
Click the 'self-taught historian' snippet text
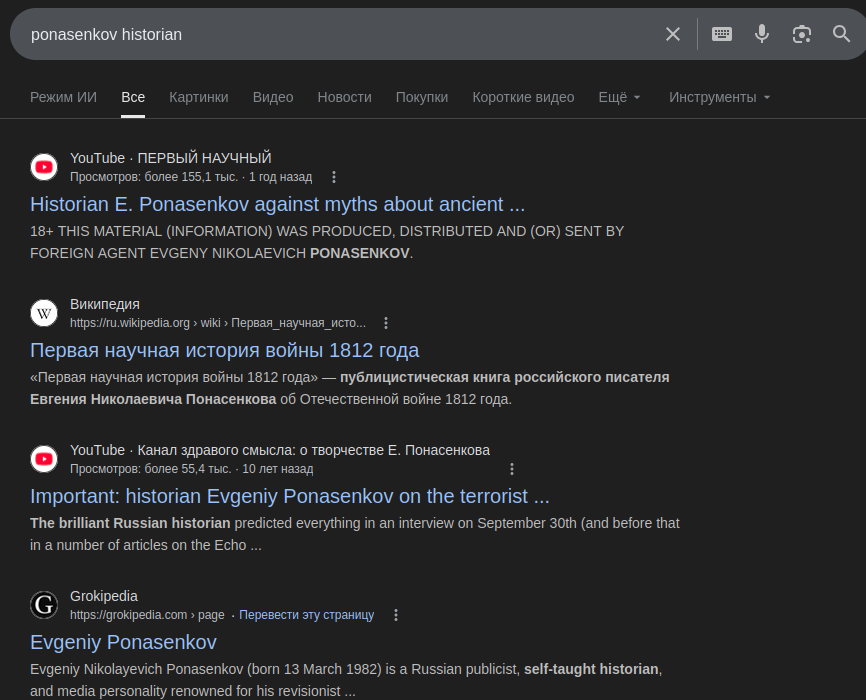591,669
